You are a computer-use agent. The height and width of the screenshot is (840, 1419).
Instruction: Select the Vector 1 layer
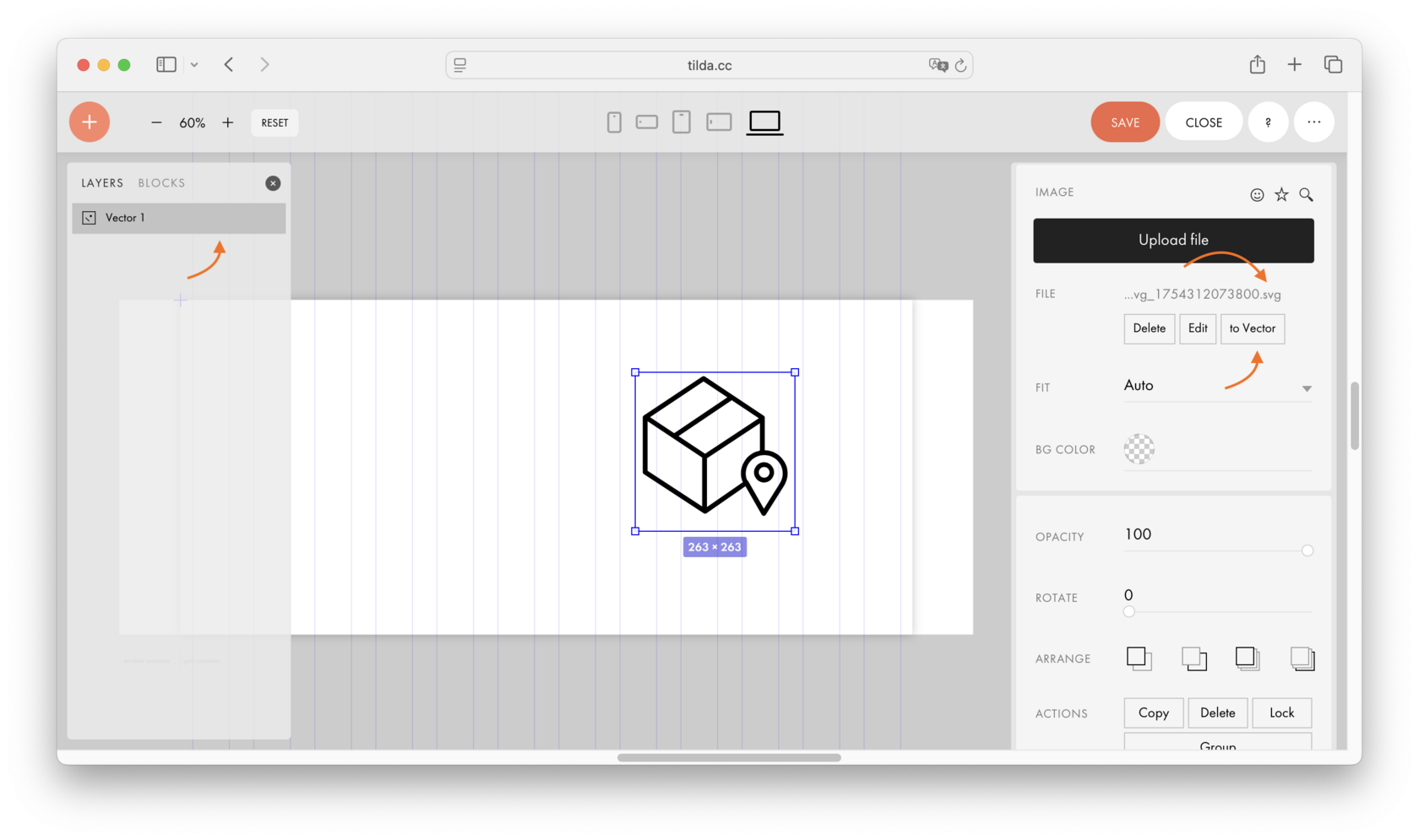(x=179, y=218)
